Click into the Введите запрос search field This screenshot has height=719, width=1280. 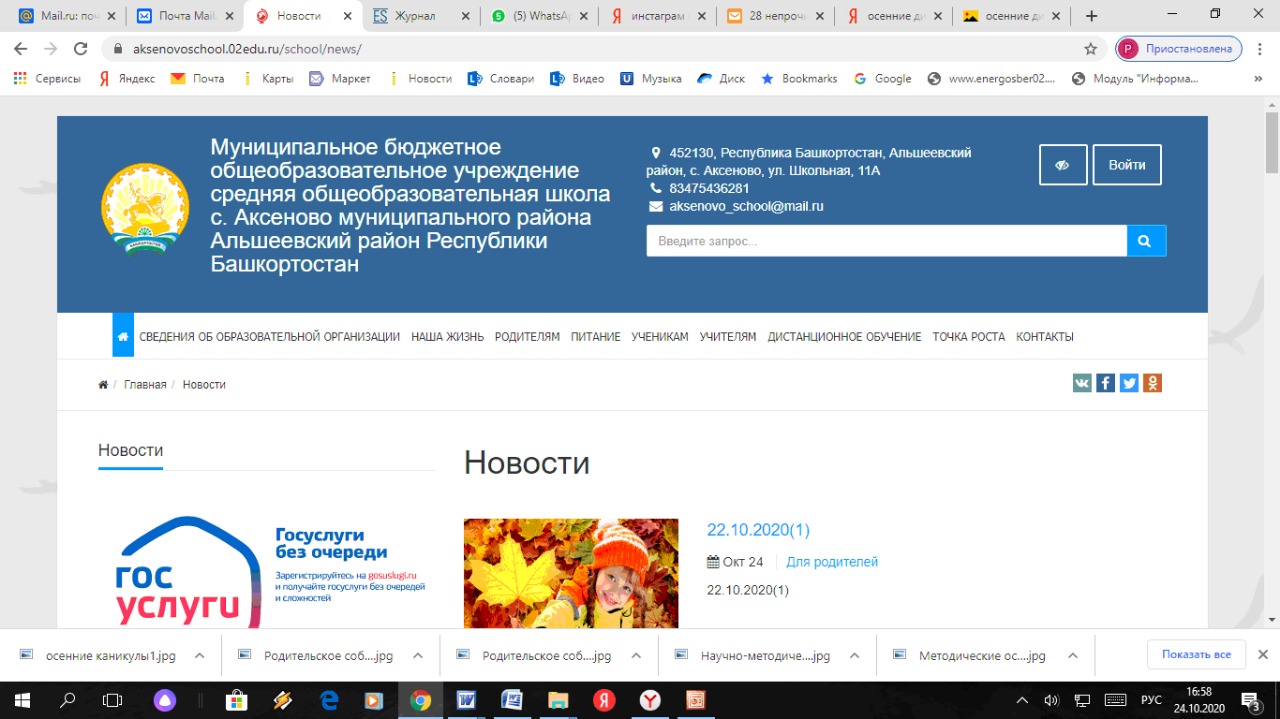tap(886, 241)
